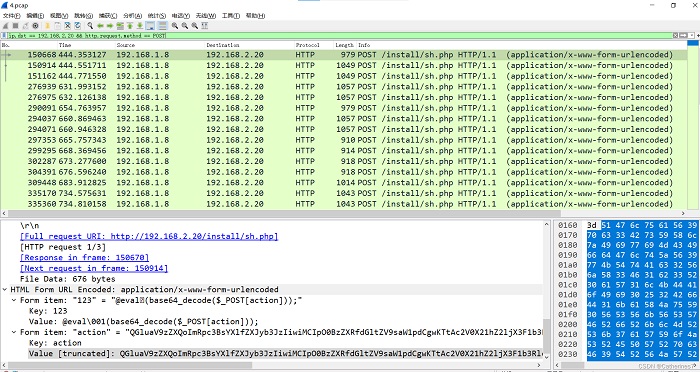
Task: Toggle packet colorization button
Action: tap(162, 26)
